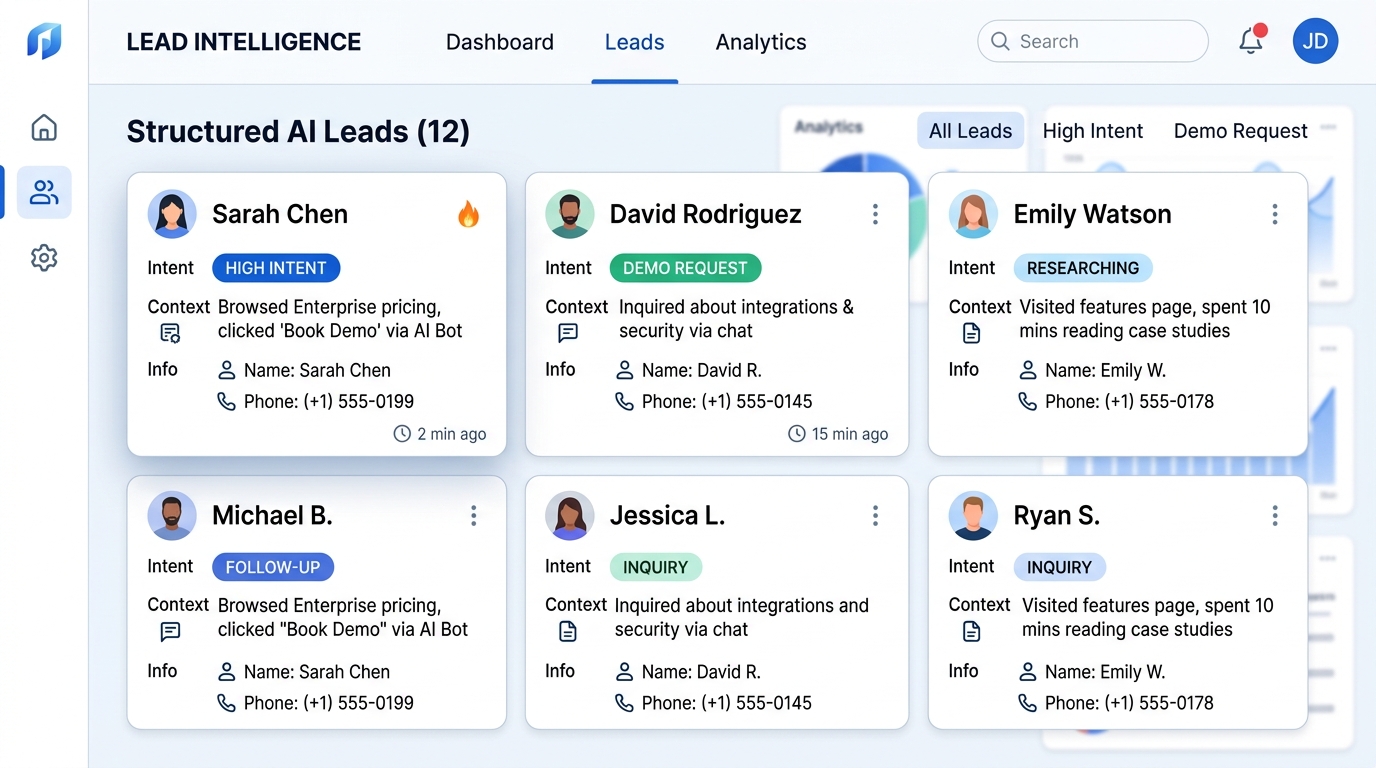Click the '2 min ago' timestamp
This screenshot has width=1376, height=768.
(452, 434)
